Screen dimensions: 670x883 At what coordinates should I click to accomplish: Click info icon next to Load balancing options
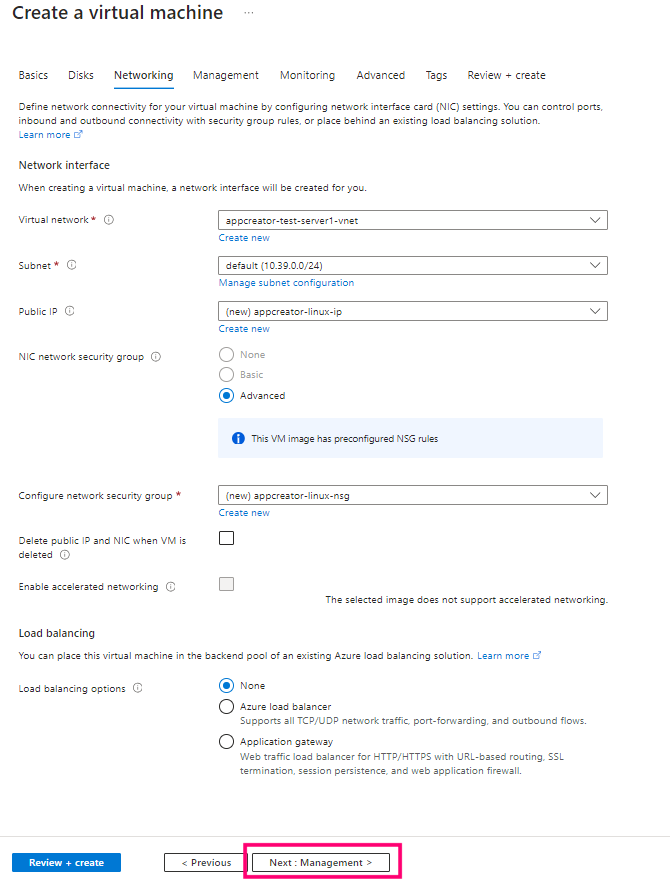[137, 688]
